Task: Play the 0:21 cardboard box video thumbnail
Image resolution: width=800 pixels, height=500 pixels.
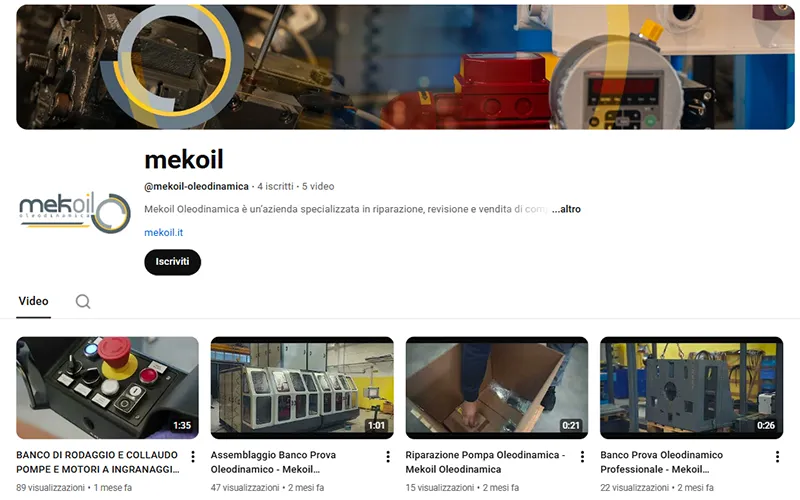Action: (x=497, y=388)
